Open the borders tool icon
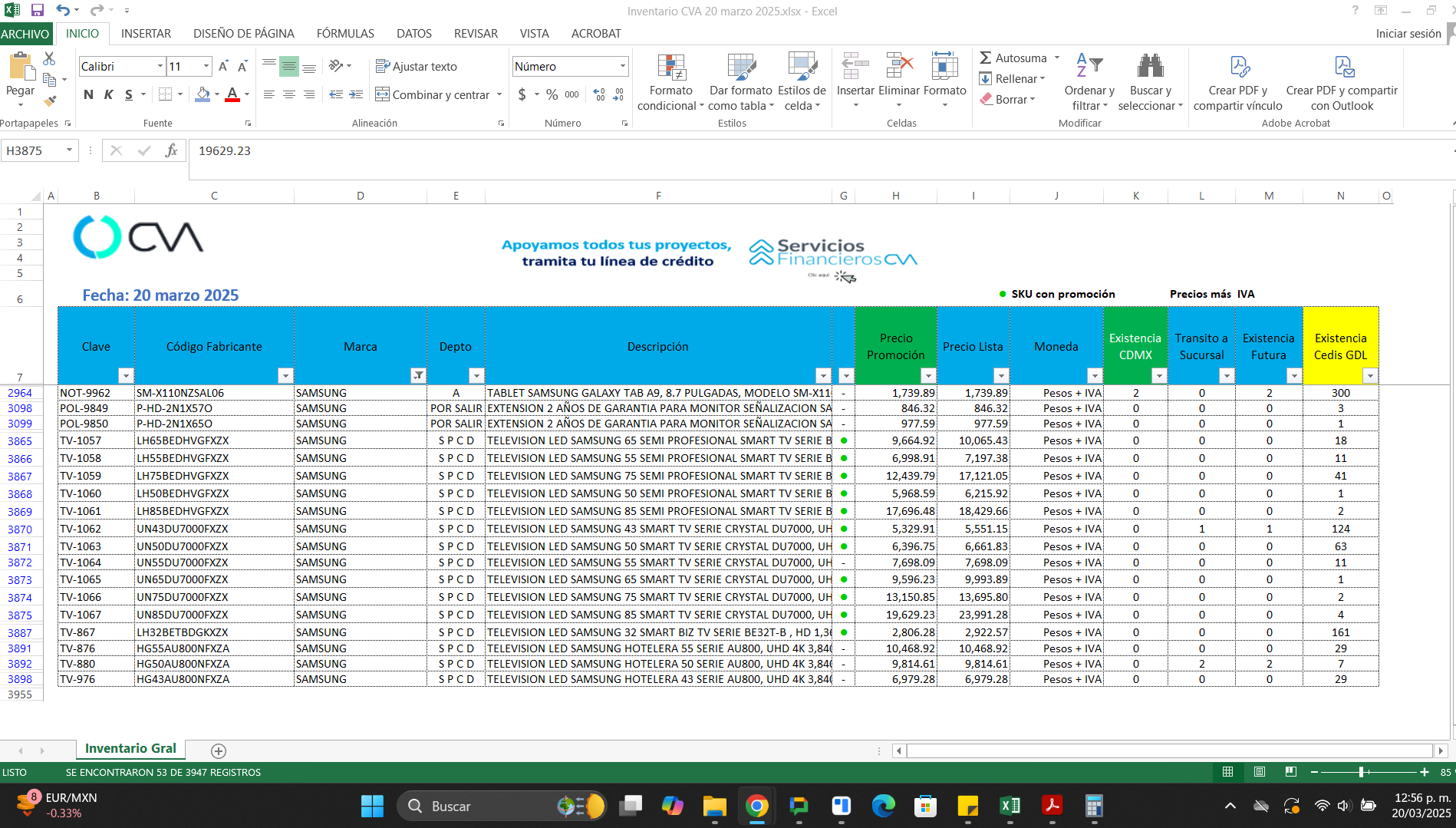Screen dimensions: 1456x828 (x=165, y=94)
